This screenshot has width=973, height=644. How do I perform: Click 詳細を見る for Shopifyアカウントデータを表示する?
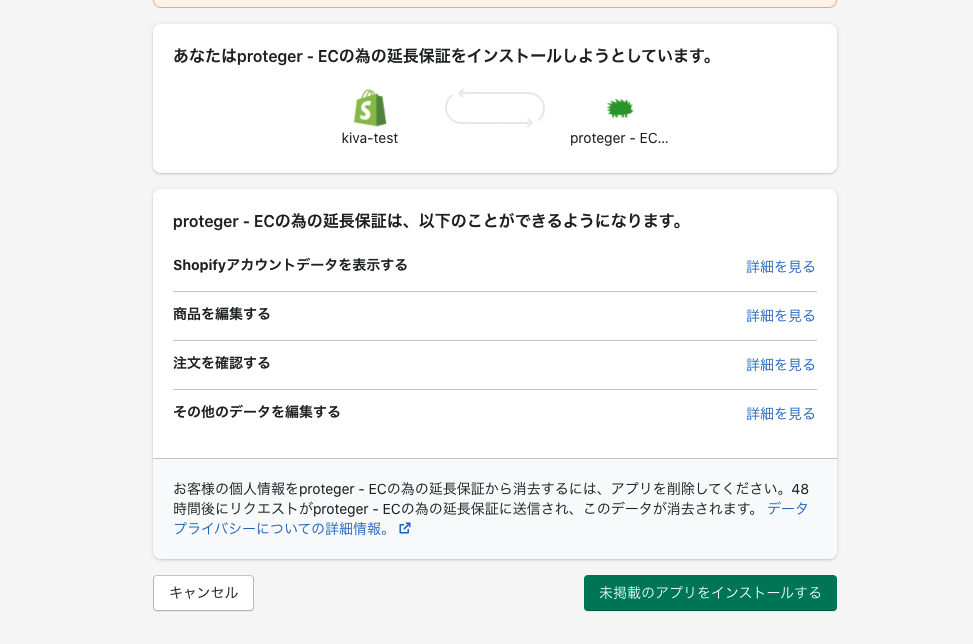[781, 267]
